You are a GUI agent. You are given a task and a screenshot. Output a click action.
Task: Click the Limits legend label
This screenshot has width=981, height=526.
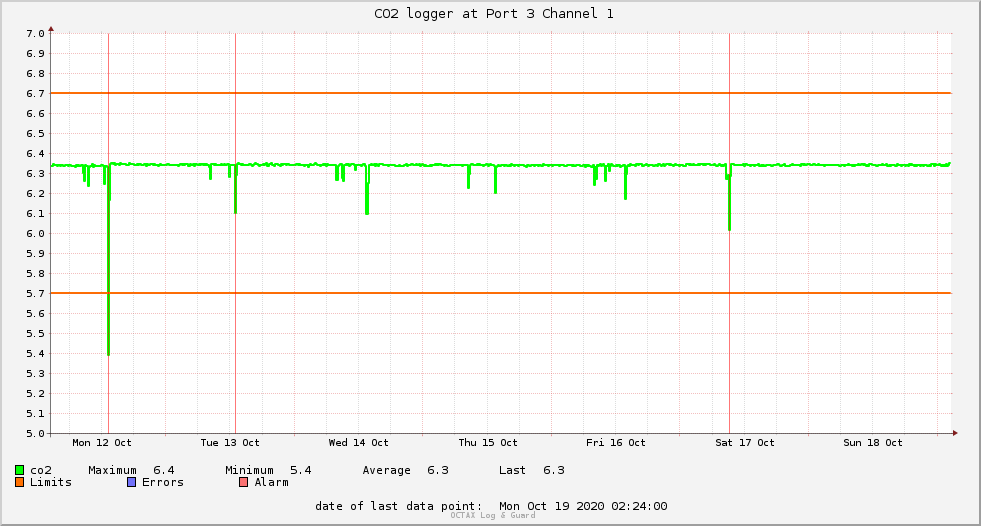point(51,482)
